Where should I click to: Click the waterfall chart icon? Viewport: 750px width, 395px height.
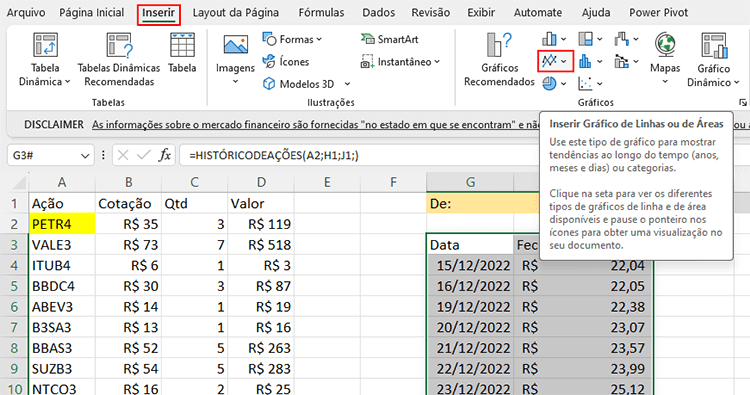point(621,39)
